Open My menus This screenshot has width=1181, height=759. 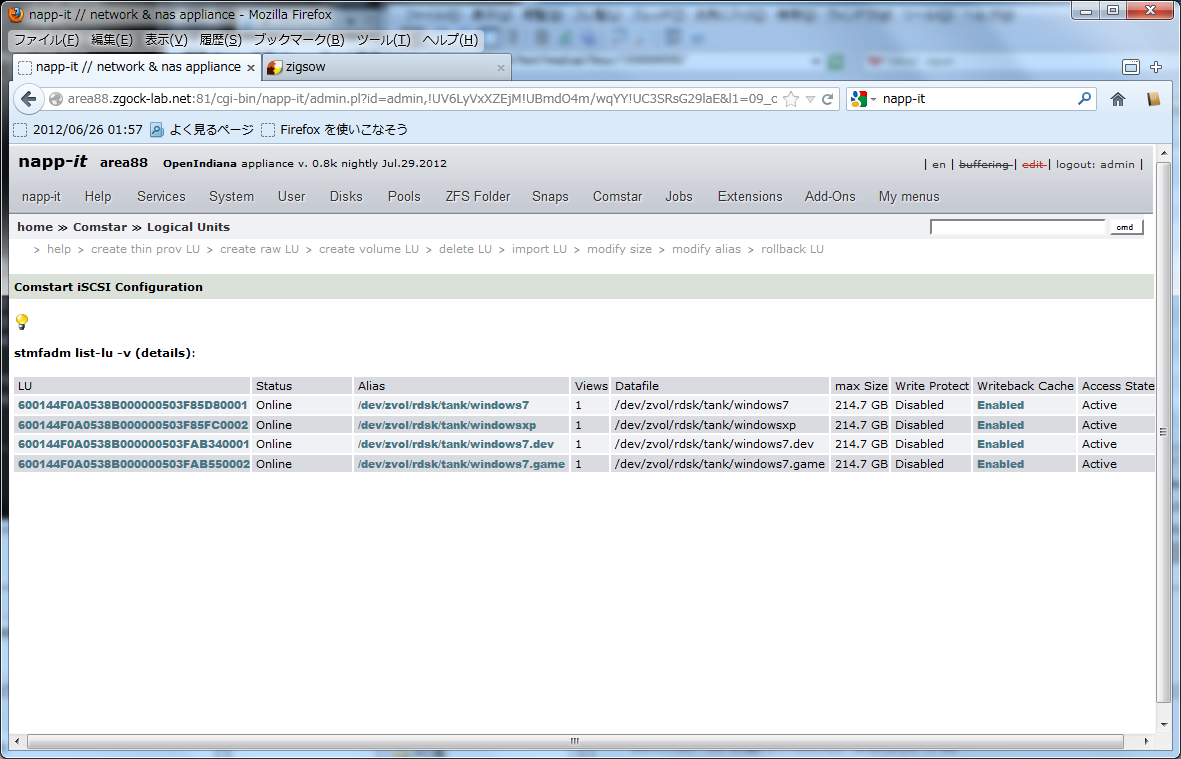pos(909,197)
